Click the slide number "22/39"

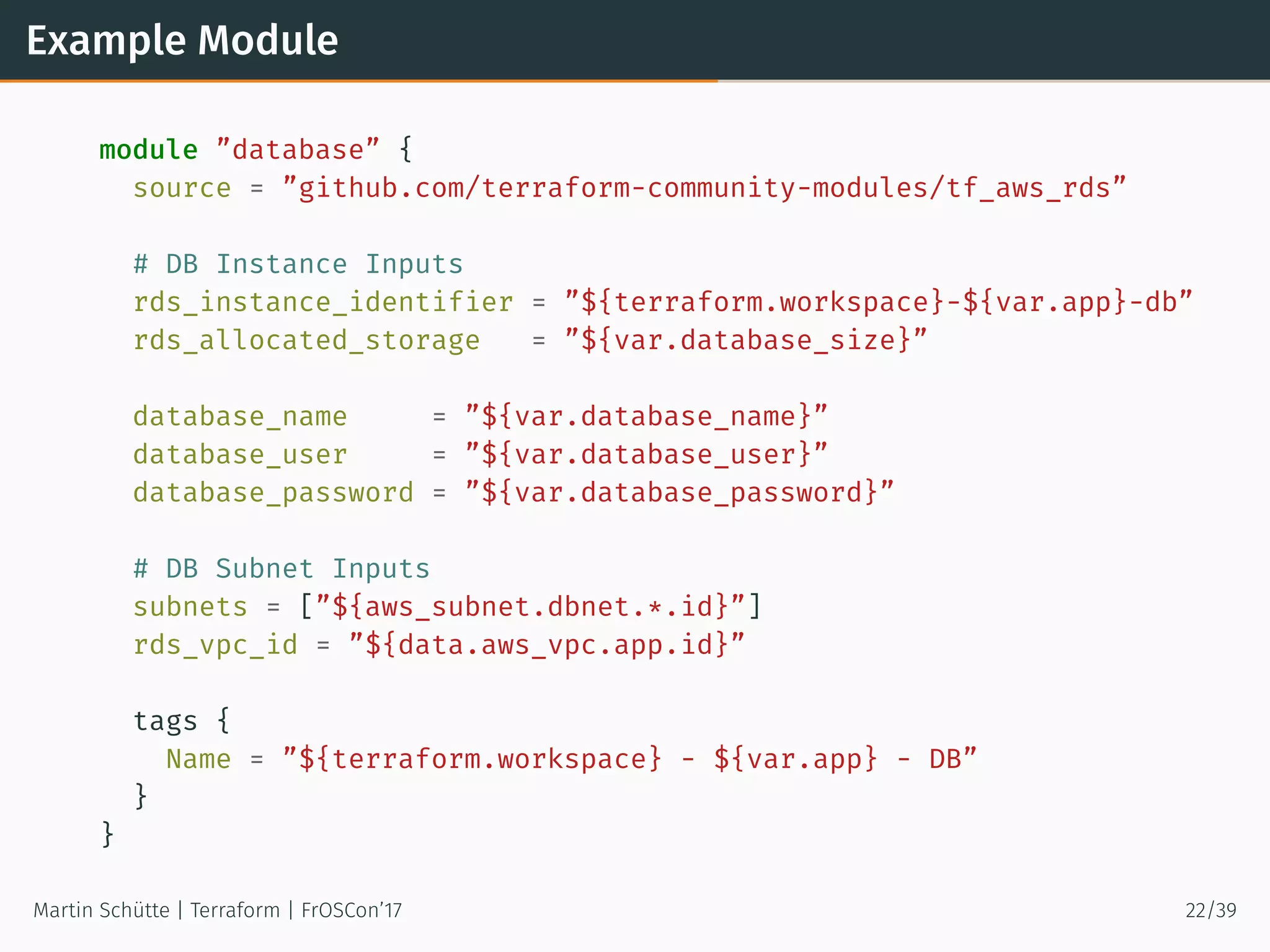[1210, 910]
